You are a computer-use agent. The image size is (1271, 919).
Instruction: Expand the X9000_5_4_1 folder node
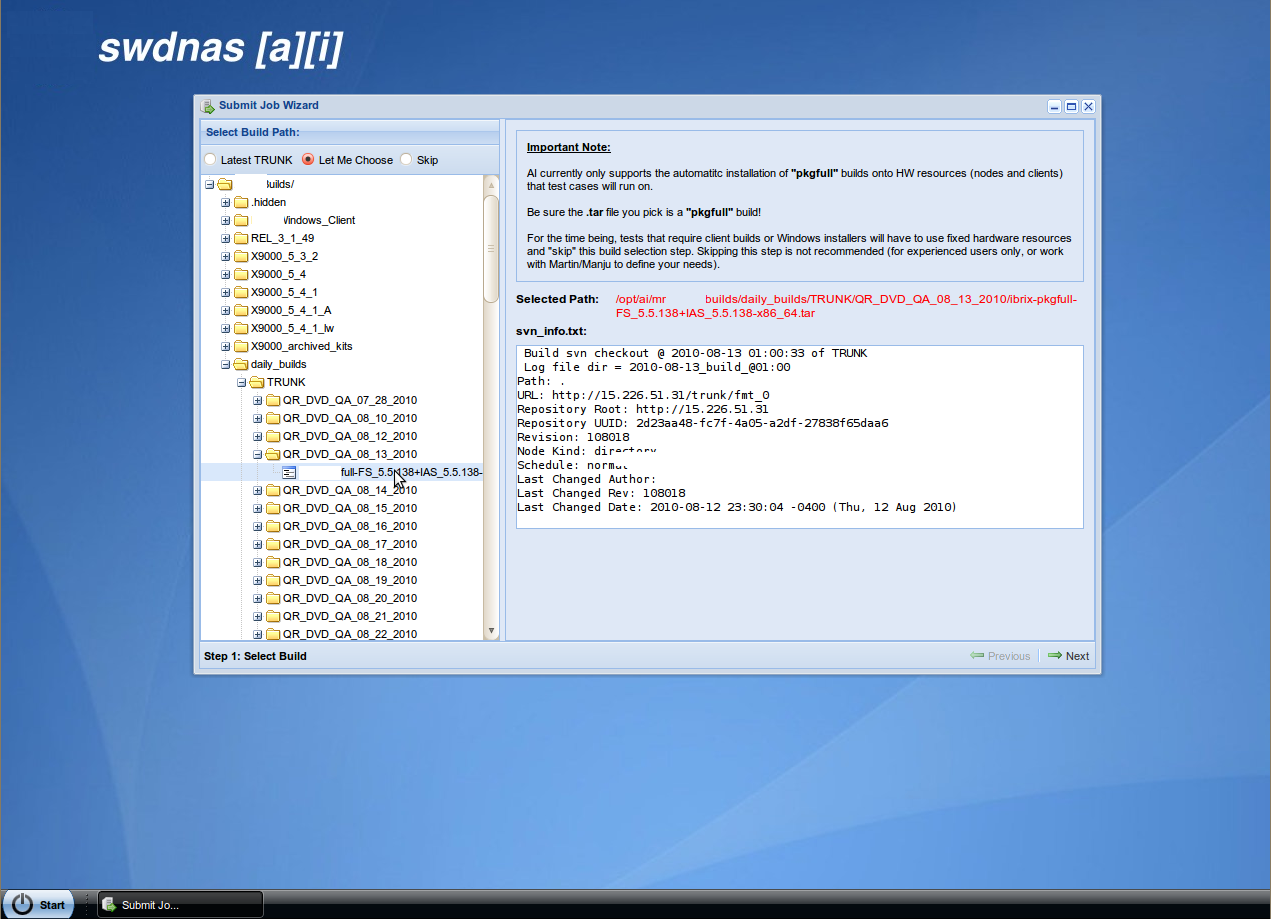click(x=226, y=292)
